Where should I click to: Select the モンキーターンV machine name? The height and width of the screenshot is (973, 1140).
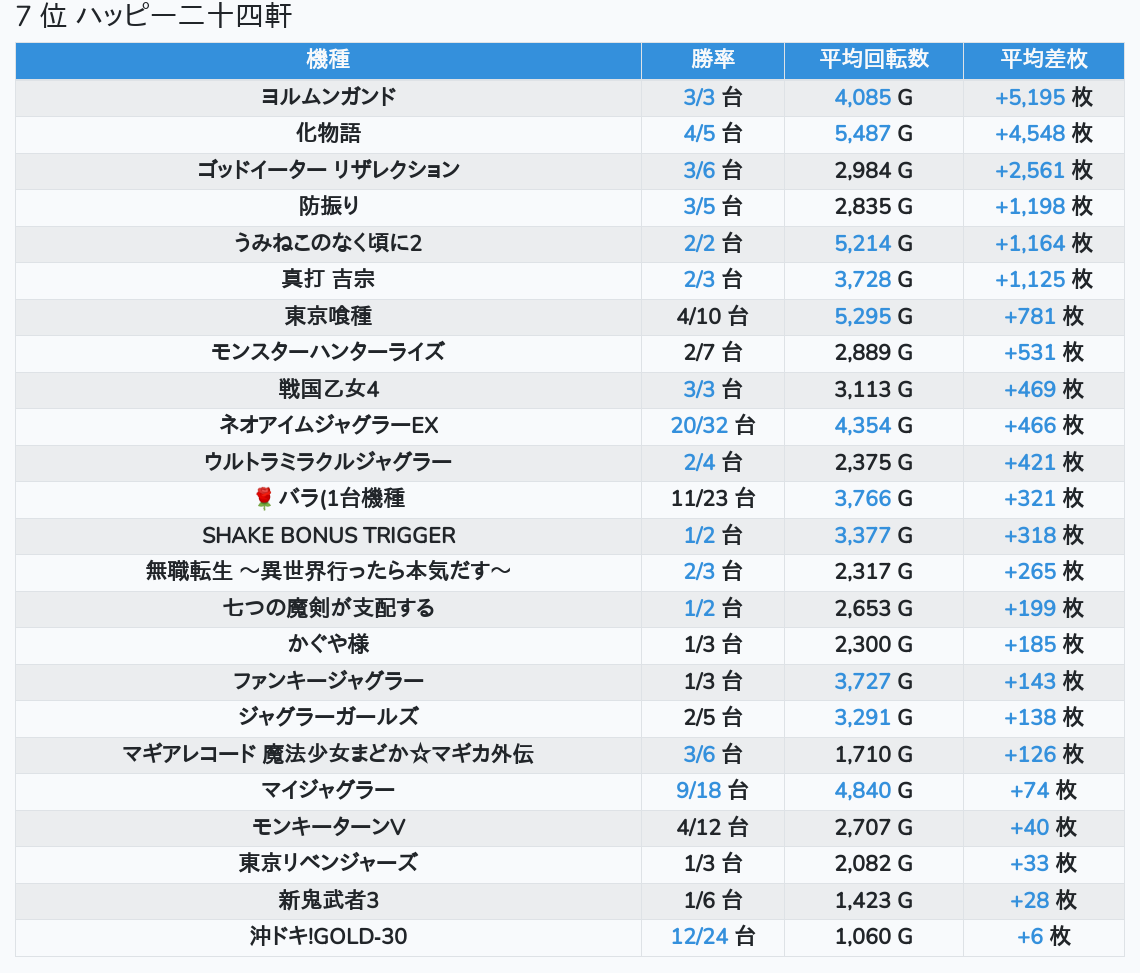[x=328, y=827]
